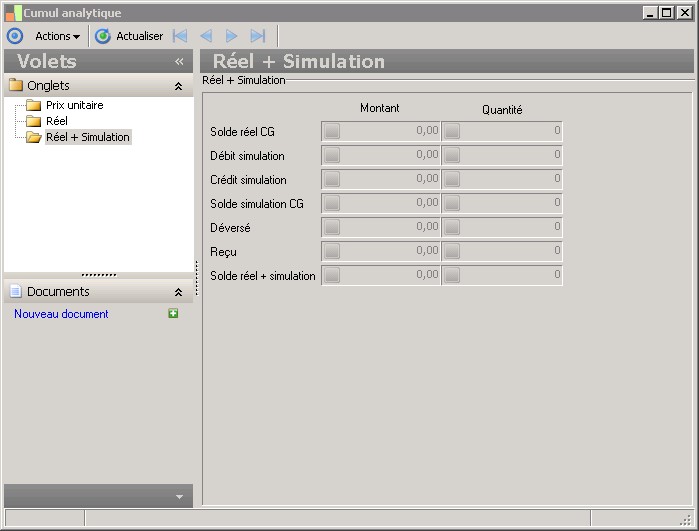Click the Déversé Quantité field

tap(502, 227)
